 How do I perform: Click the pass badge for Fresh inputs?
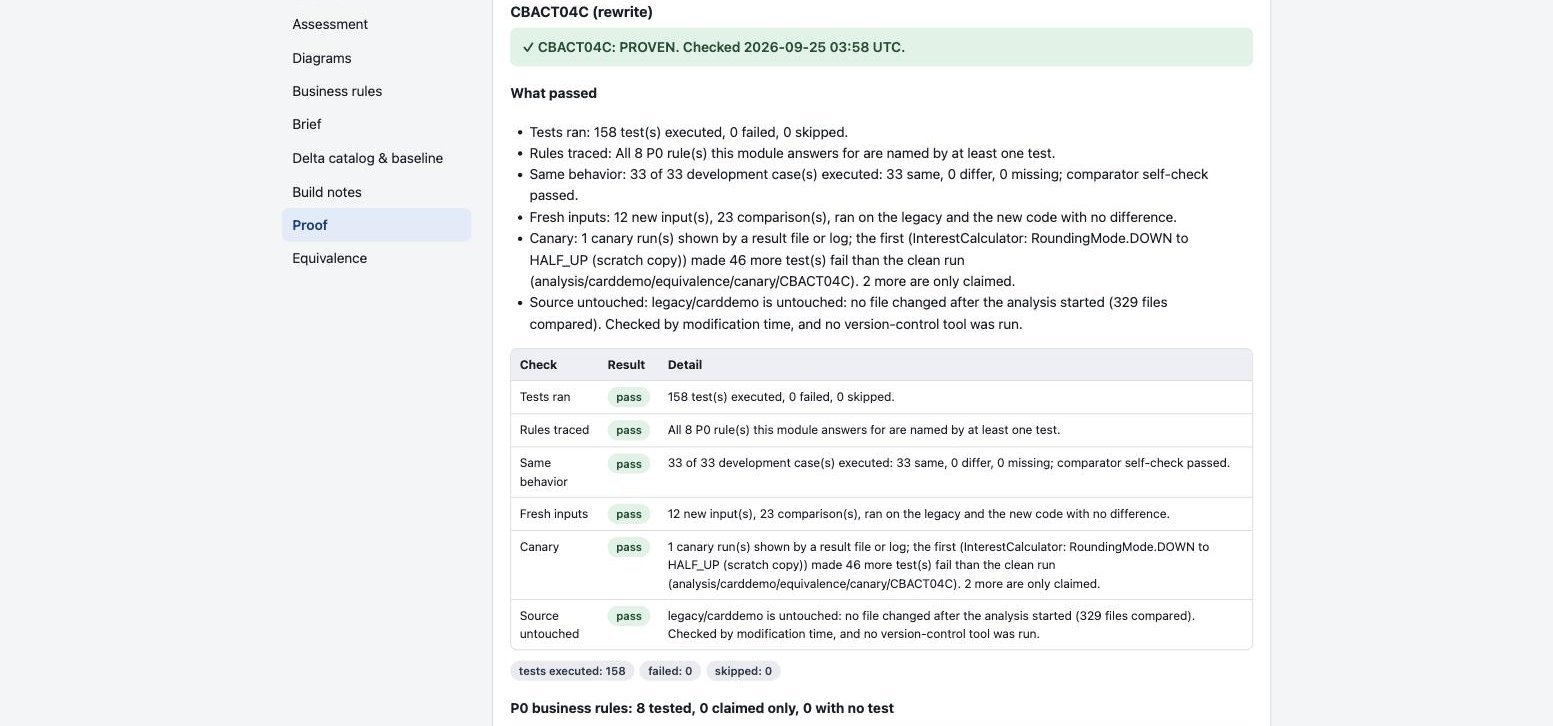point(629,514)
